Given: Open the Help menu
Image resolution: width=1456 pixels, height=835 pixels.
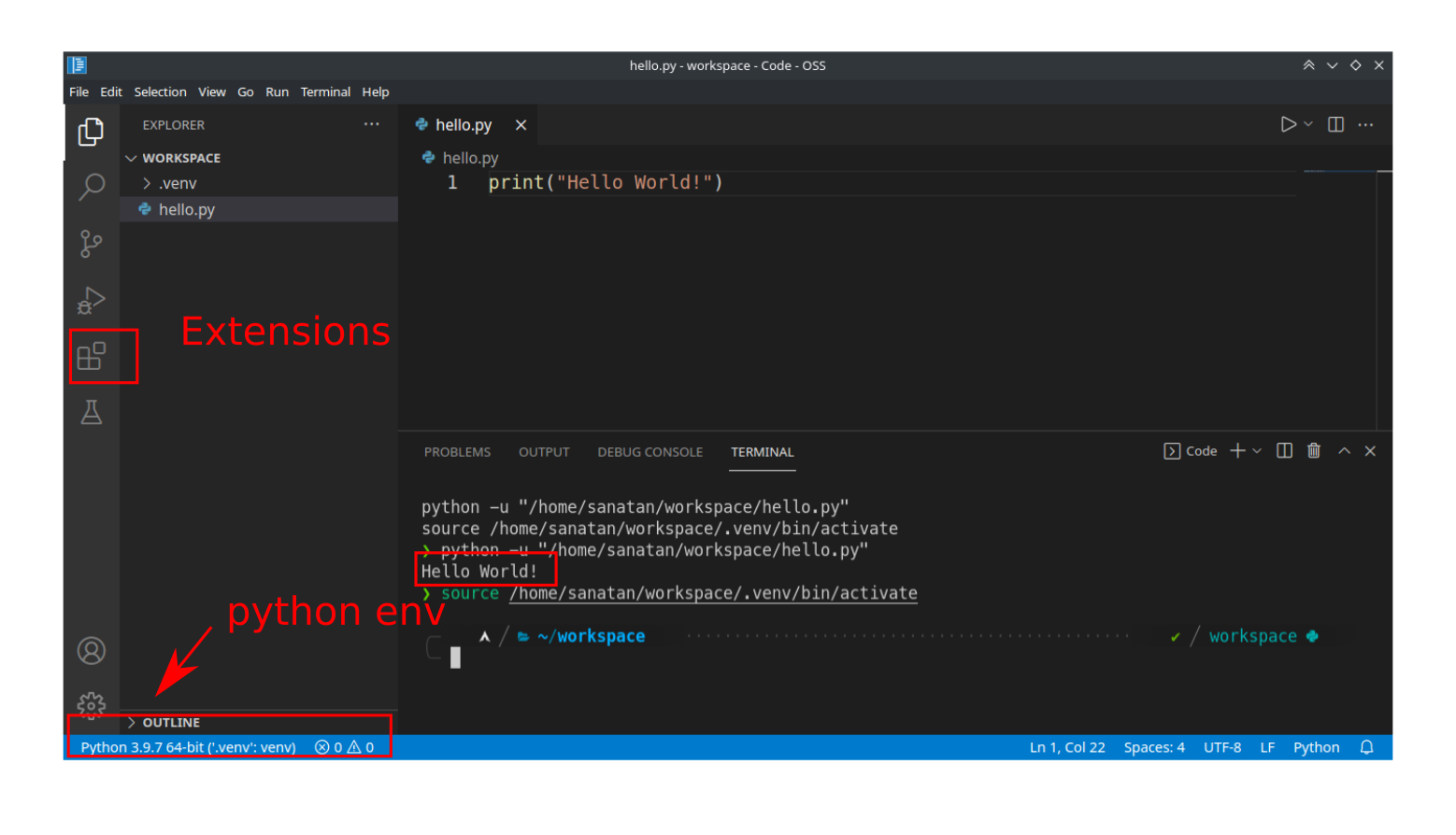Looking at the screenshot, I should [x=375, y=92].
